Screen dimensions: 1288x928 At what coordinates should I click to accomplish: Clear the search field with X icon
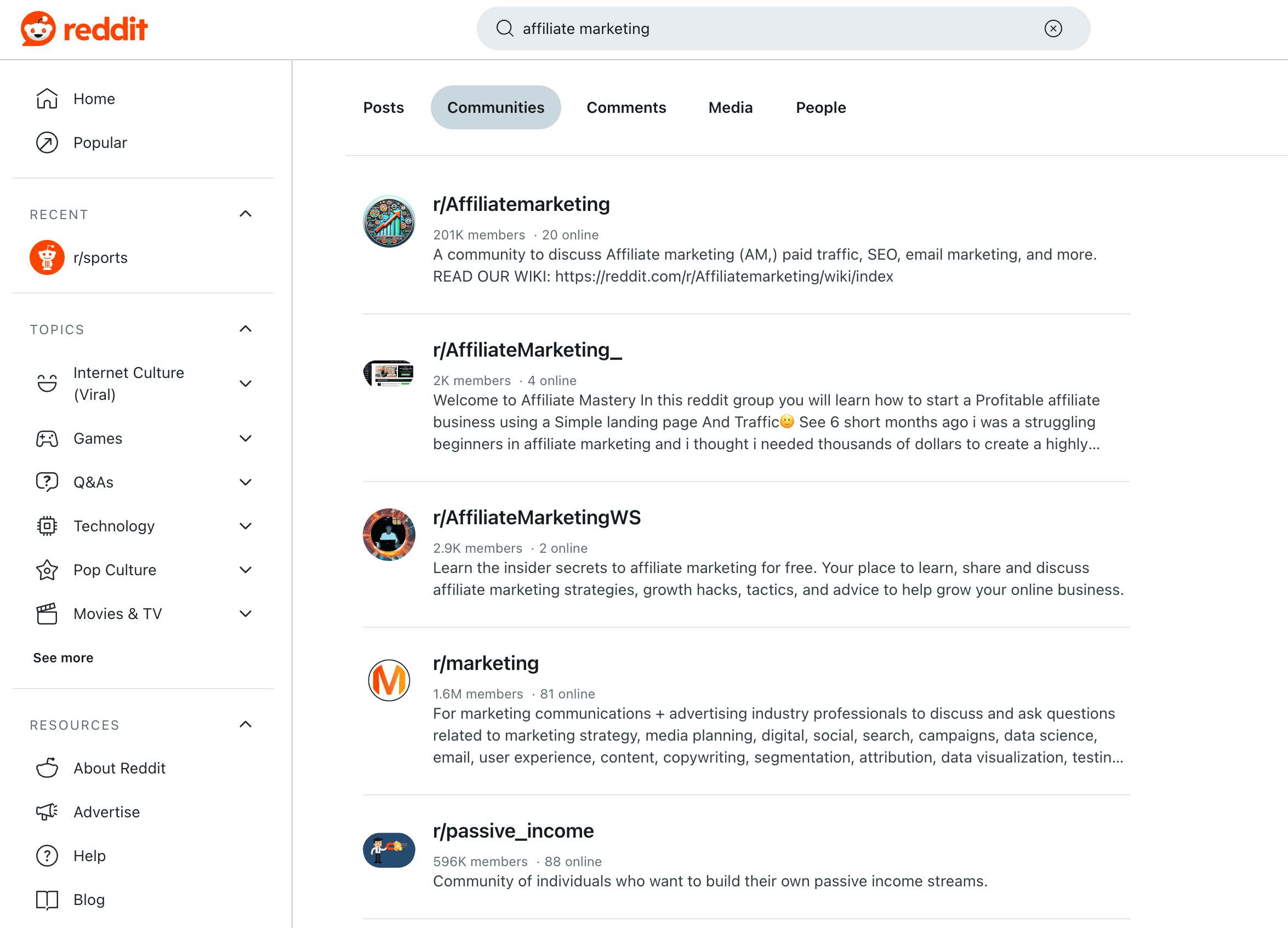[1053, 28]
